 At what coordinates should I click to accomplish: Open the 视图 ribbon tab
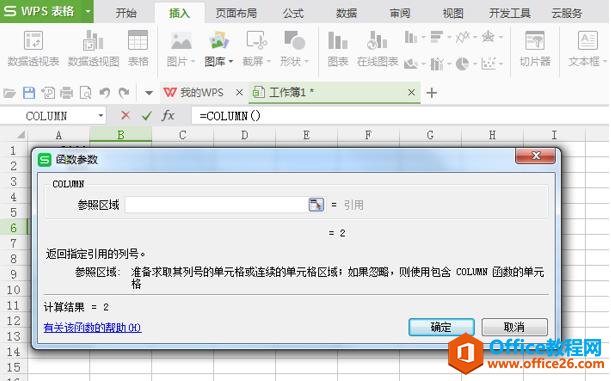453,13
